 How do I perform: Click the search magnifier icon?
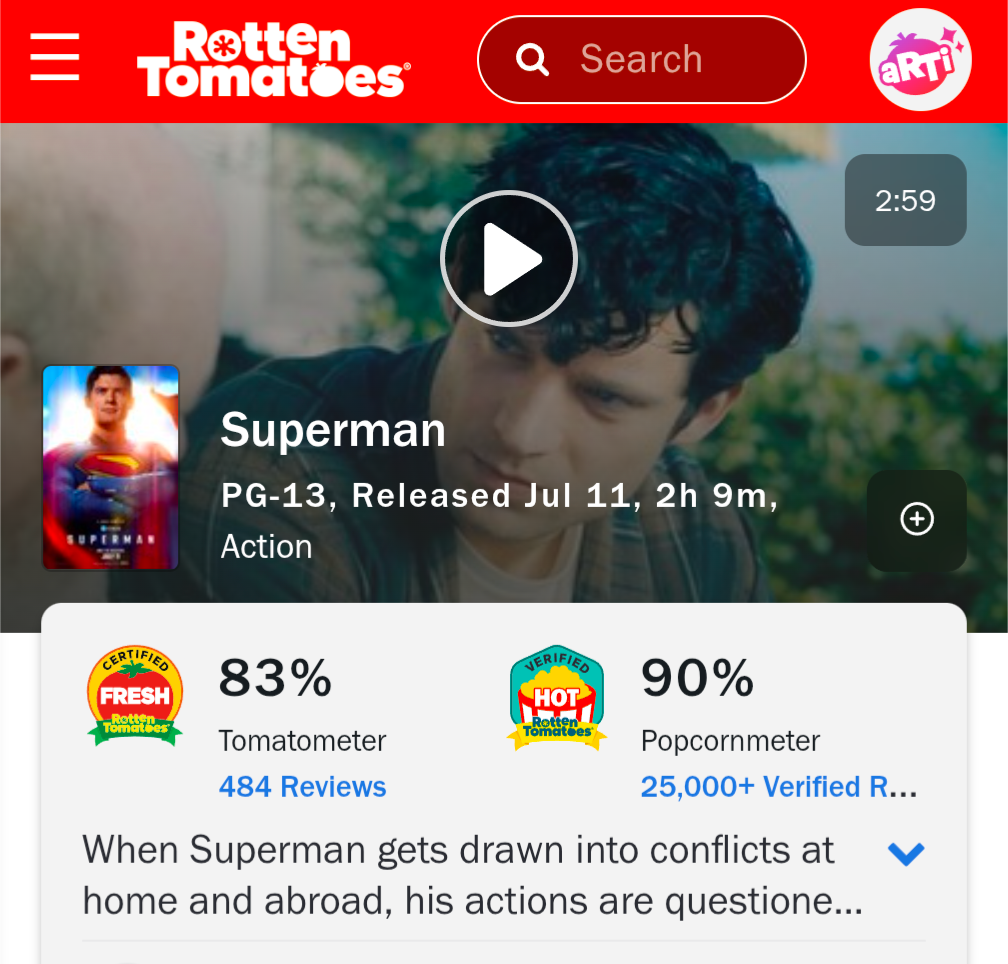tap(532, 60)
